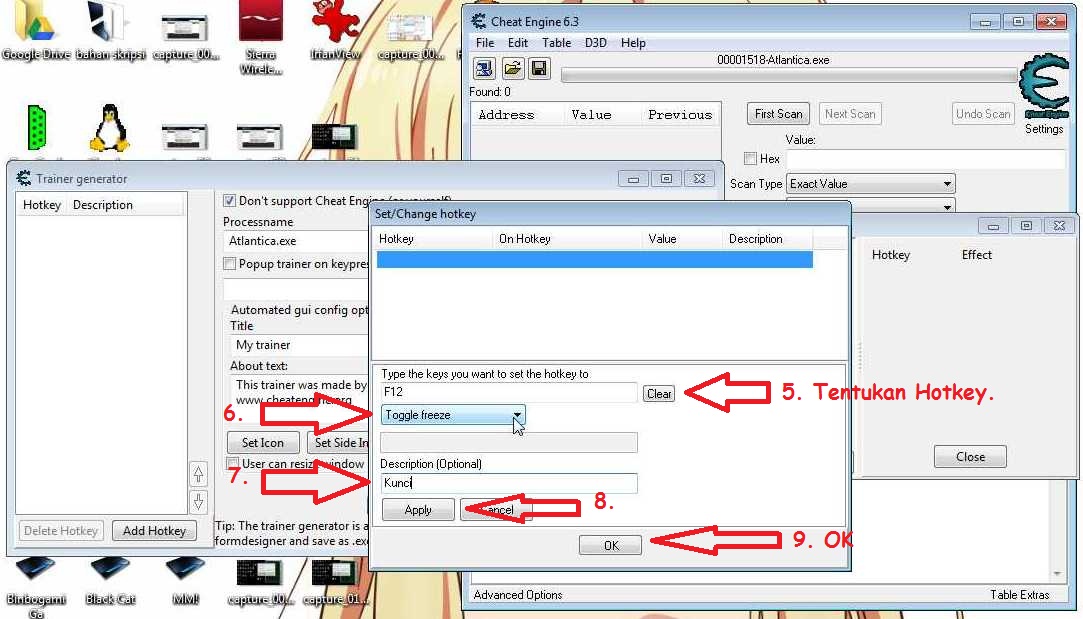The width and height of the screenshot is (1083, 619).
Task: Toggle User can resize window checkbox
Action: (x=233, y=464)
